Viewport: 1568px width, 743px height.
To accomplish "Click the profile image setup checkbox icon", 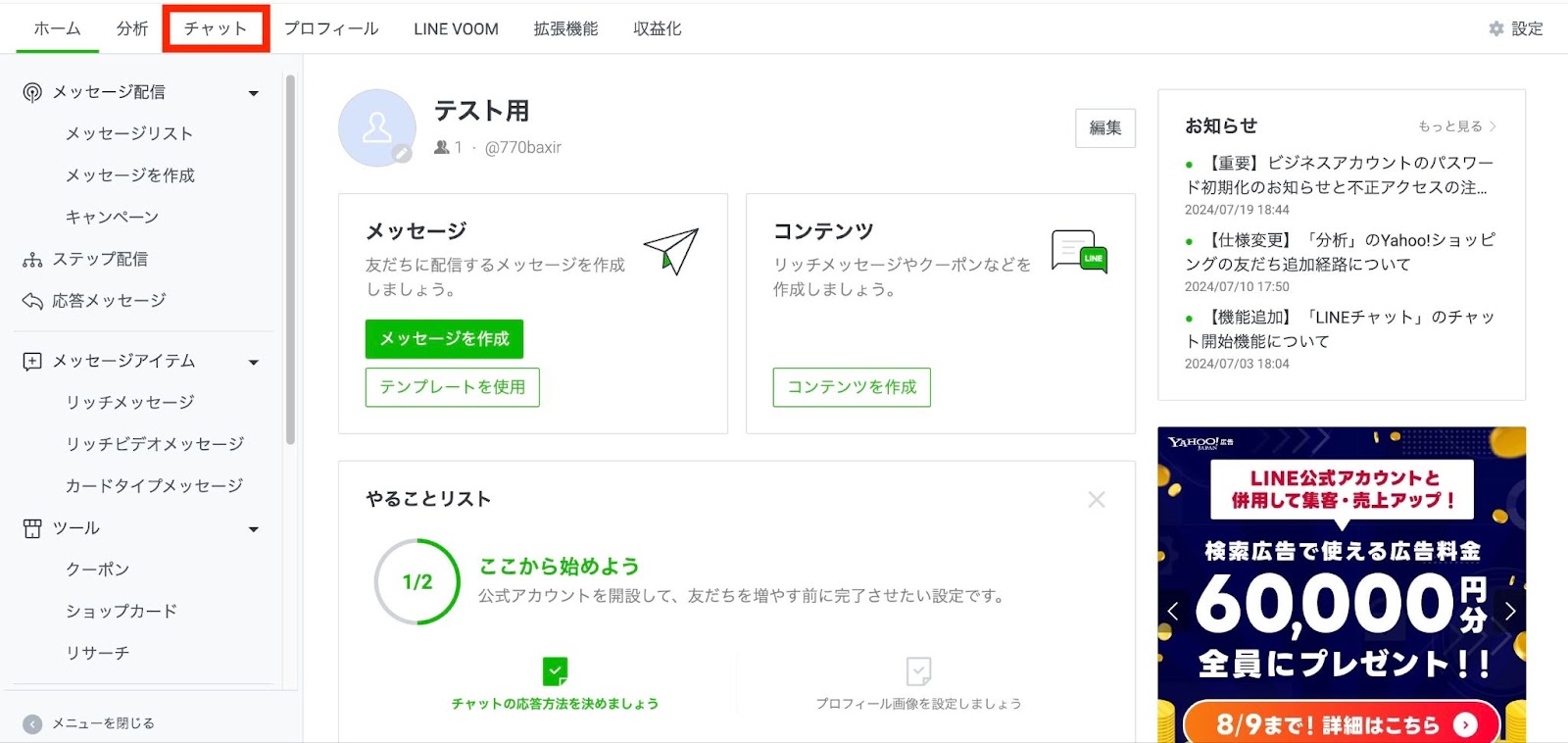I will (x=918, y=671).
